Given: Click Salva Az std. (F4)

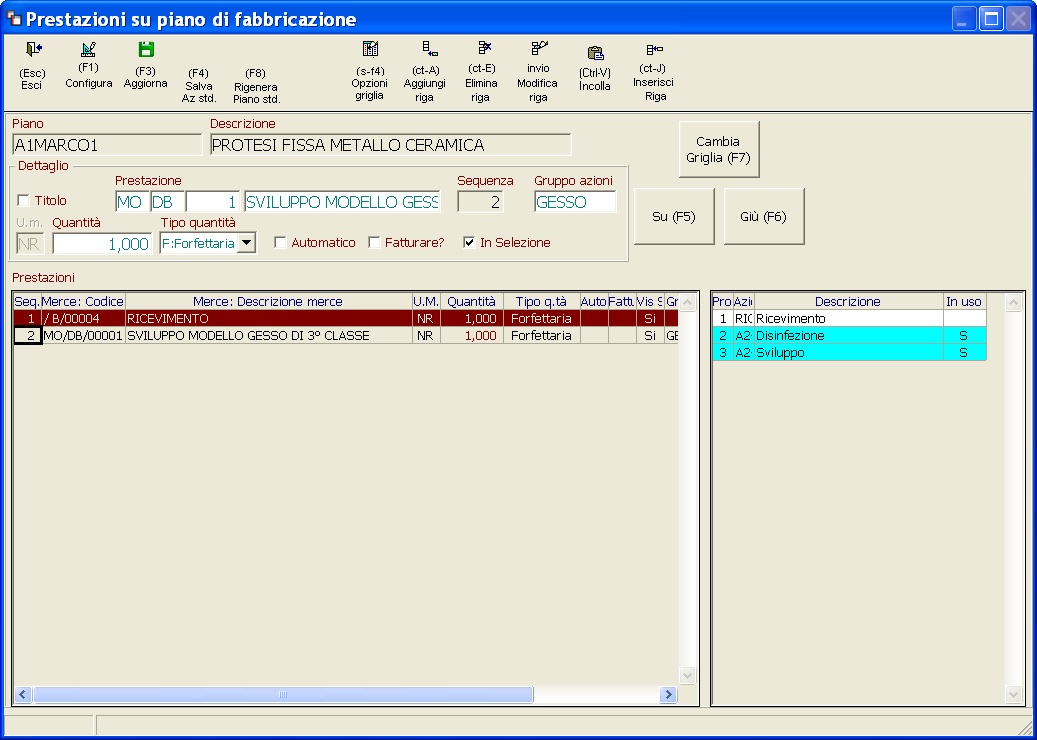Looking at the screenshot, I should pyautogui.click(x=199, y=86).
